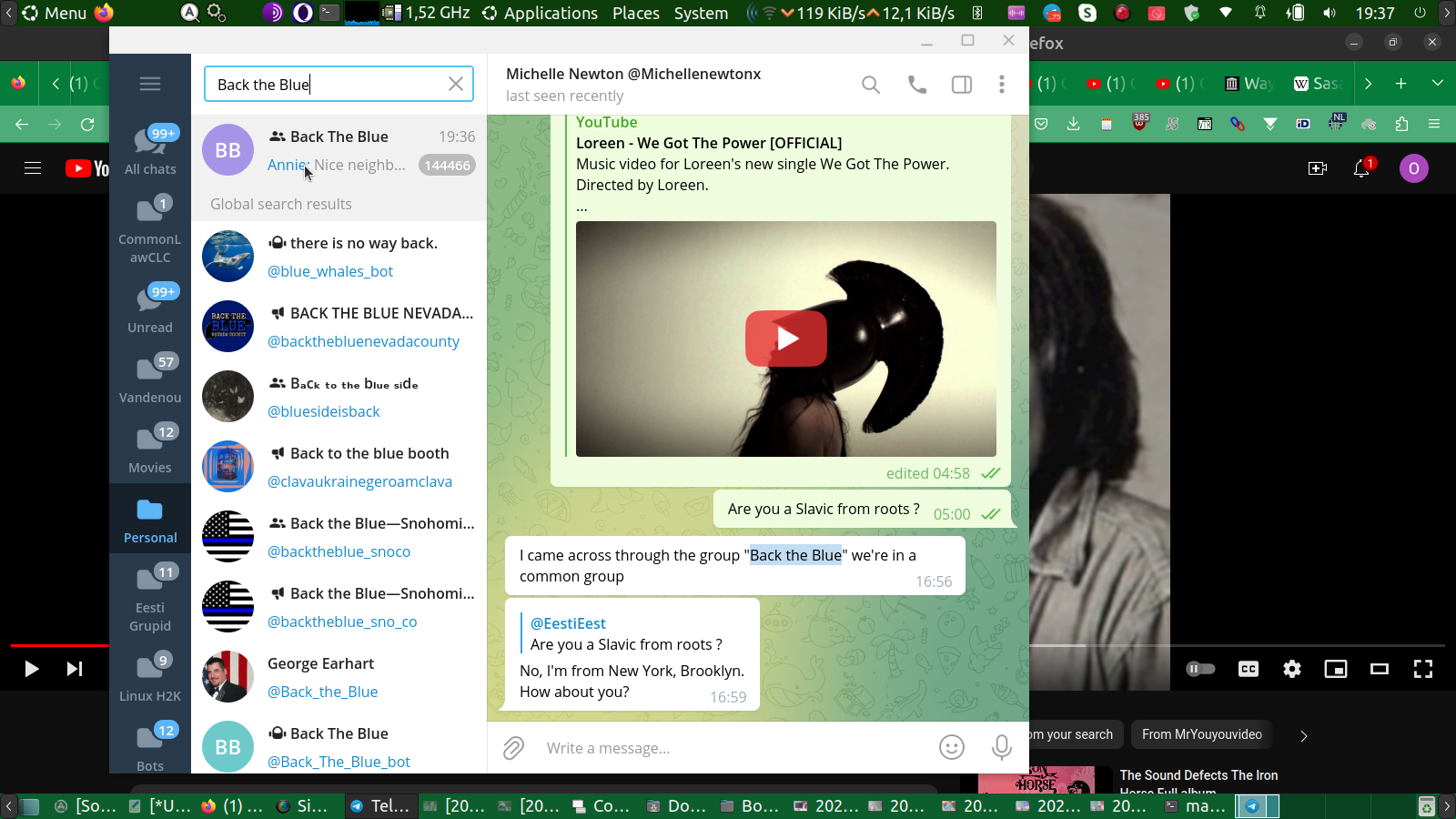Search messages in Michelle Newton chat

point(871,85)
